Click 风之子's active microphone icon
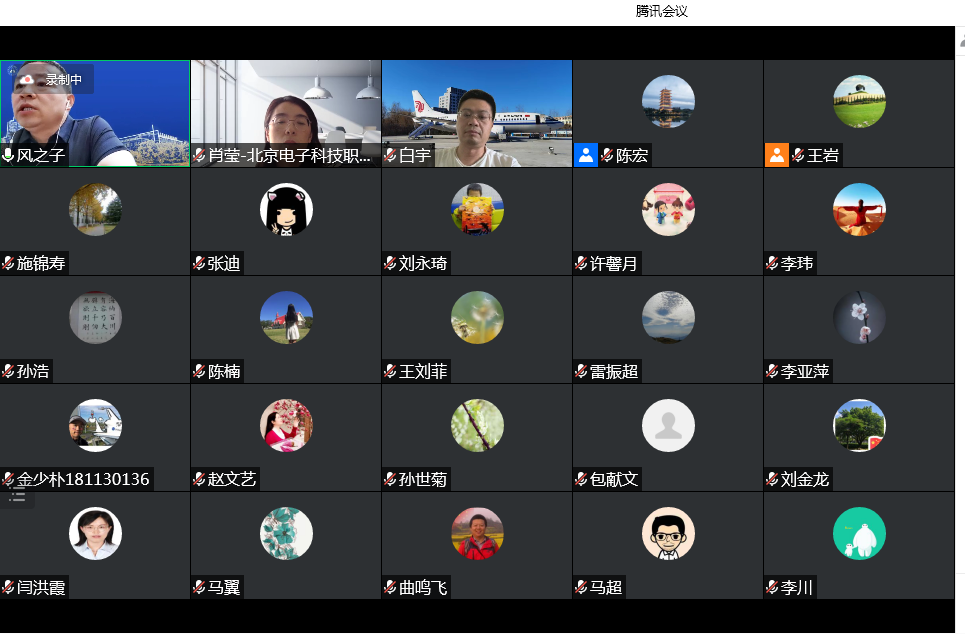The image size is (965, 634). (x=9, y=157)
